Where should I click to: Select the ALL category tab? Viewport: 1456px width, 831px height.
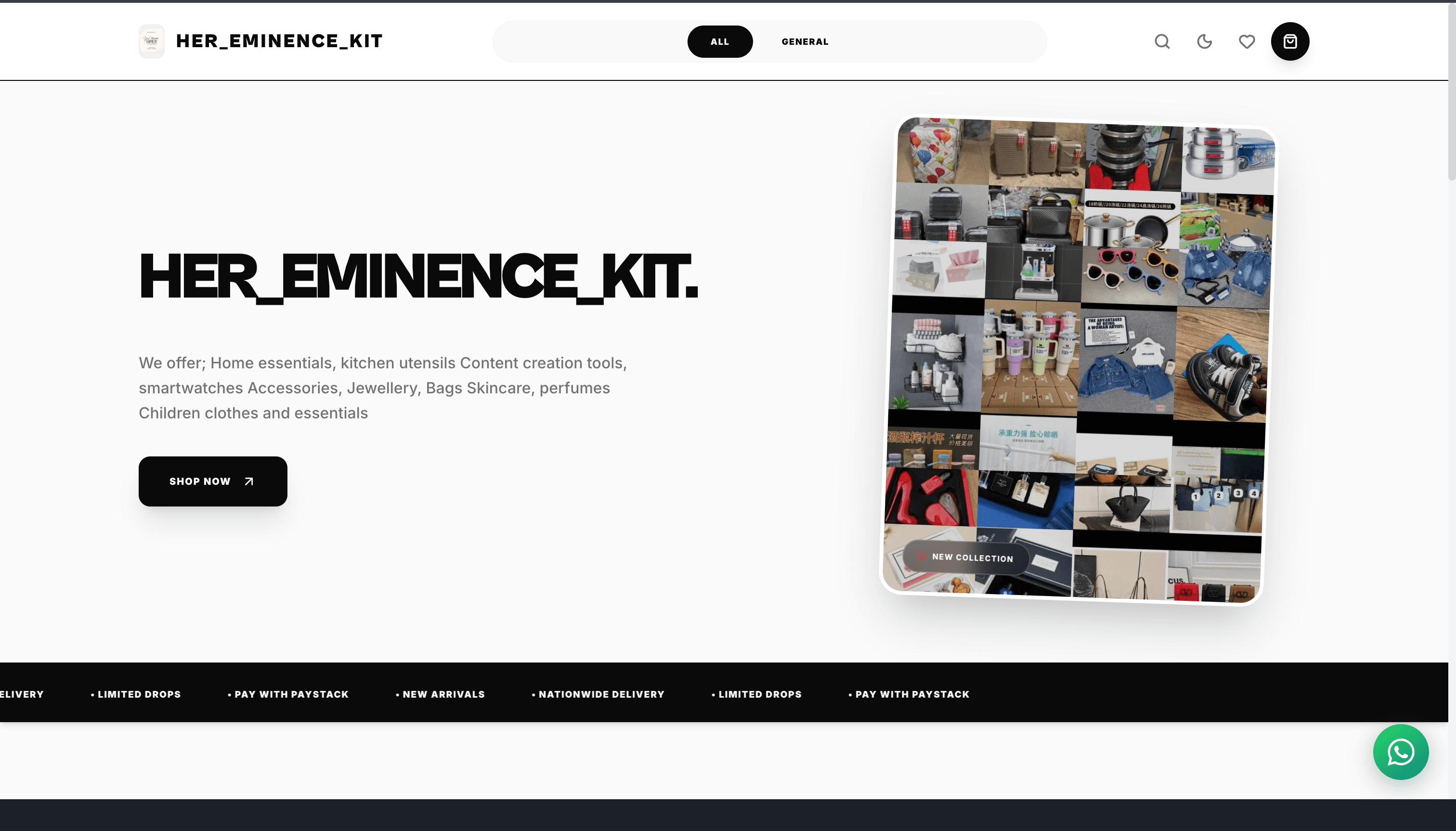[720, 41]
